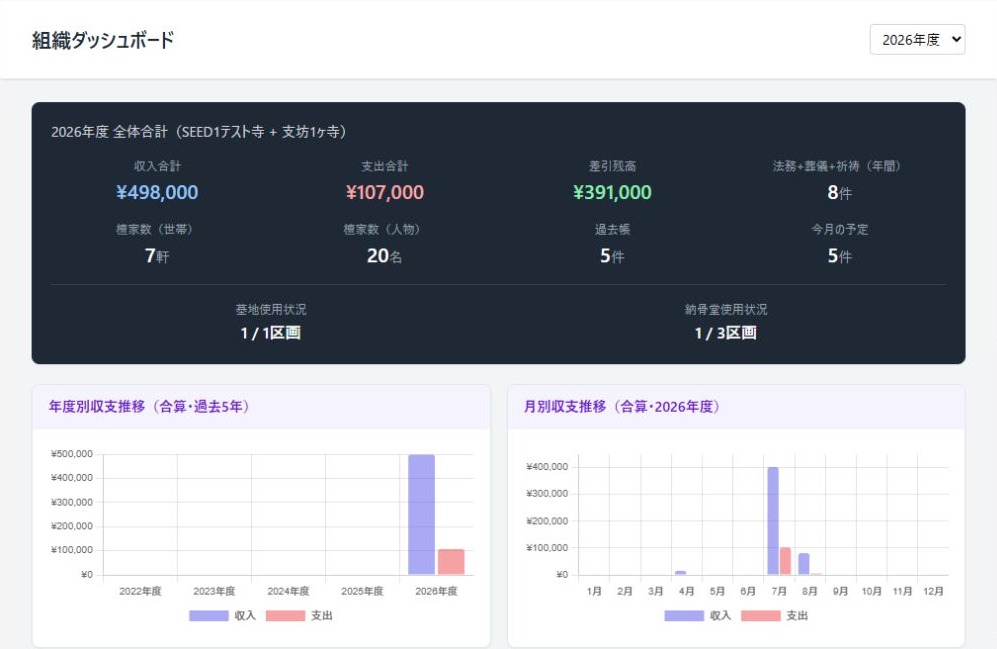Click the small 4月 income bar
The width and height of the screenshot is (997, 649).
pyautogui.click(x=680, y=573)
